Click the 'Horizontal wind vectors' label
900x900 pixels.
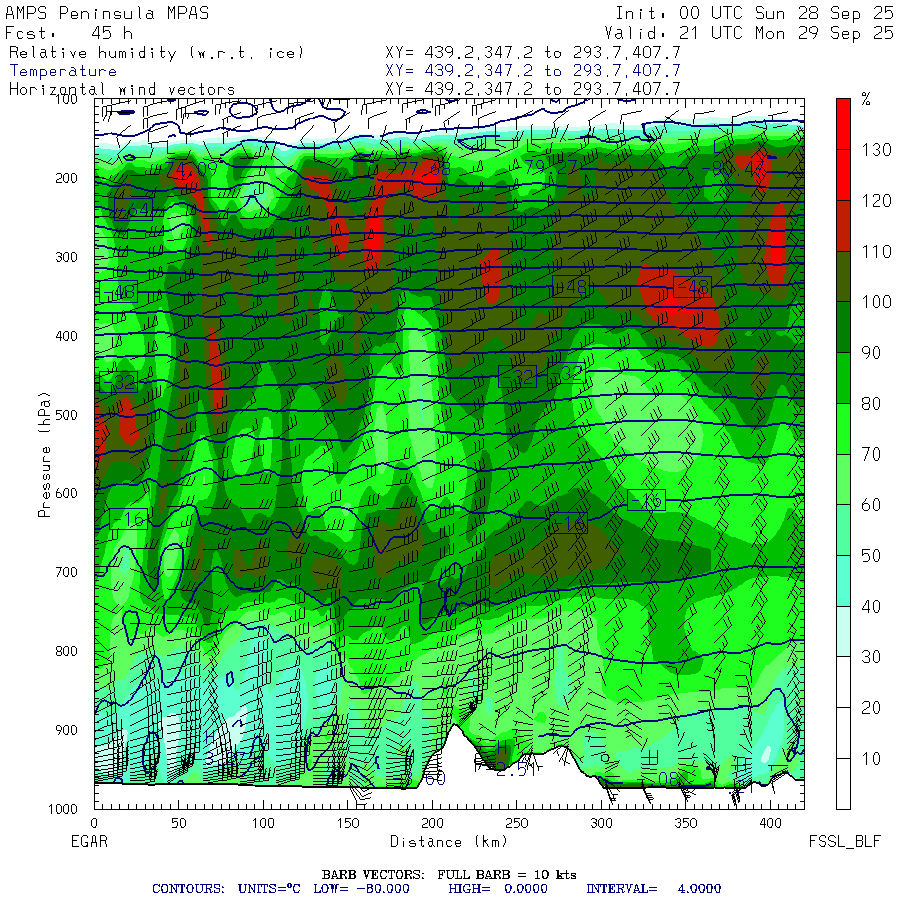pos(122,89)
